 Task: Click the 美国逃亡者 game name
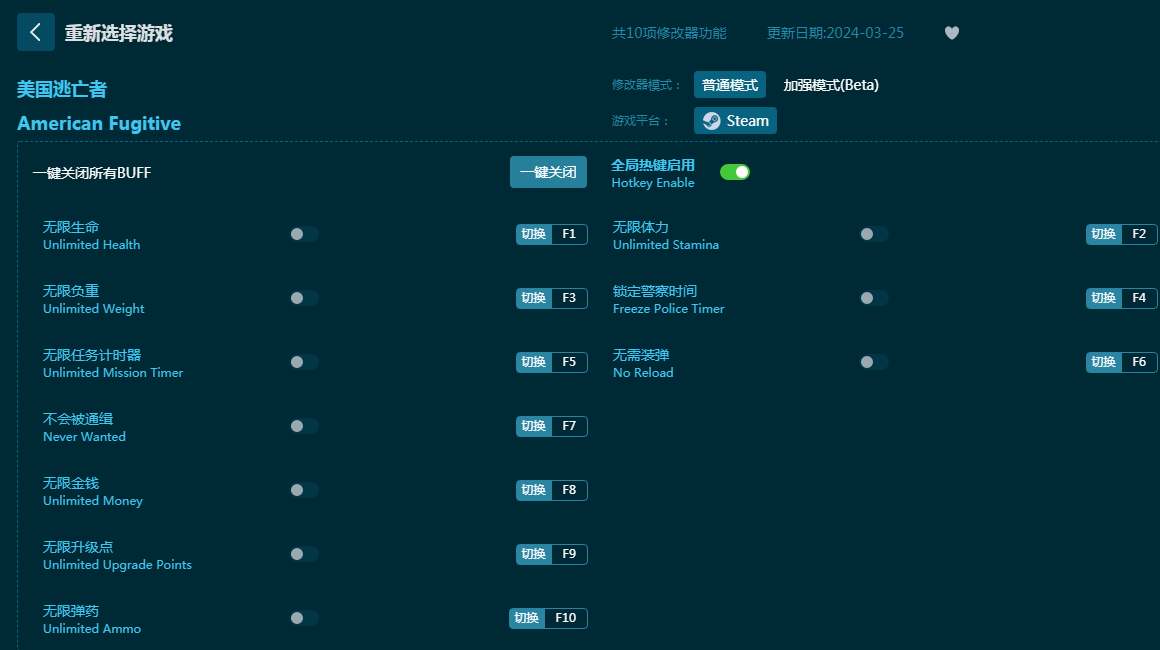[62, 89]
